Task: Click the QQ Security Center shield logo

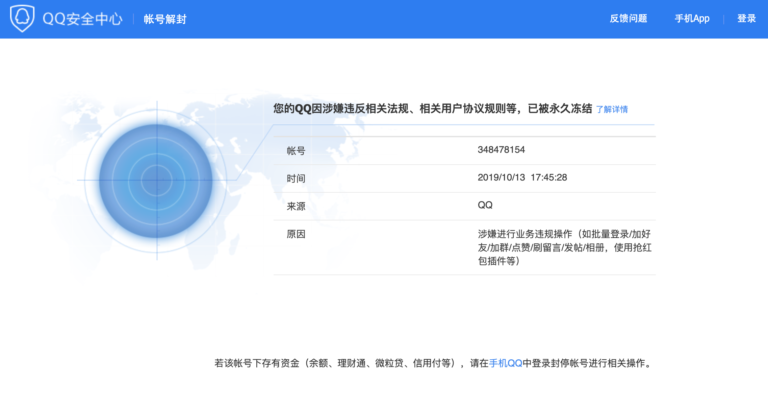Action: 22,19
